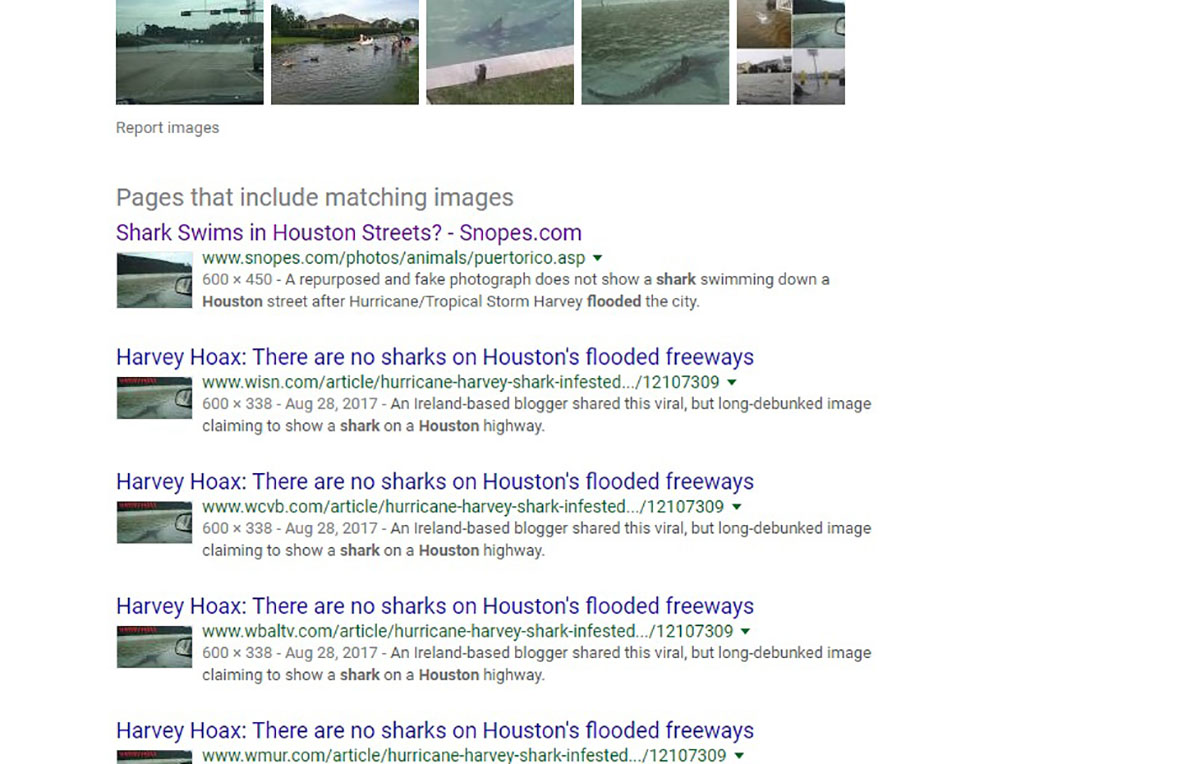
Task: Open the Harvey Hoax result from wmur.com
Action: (x=435, y=730)
